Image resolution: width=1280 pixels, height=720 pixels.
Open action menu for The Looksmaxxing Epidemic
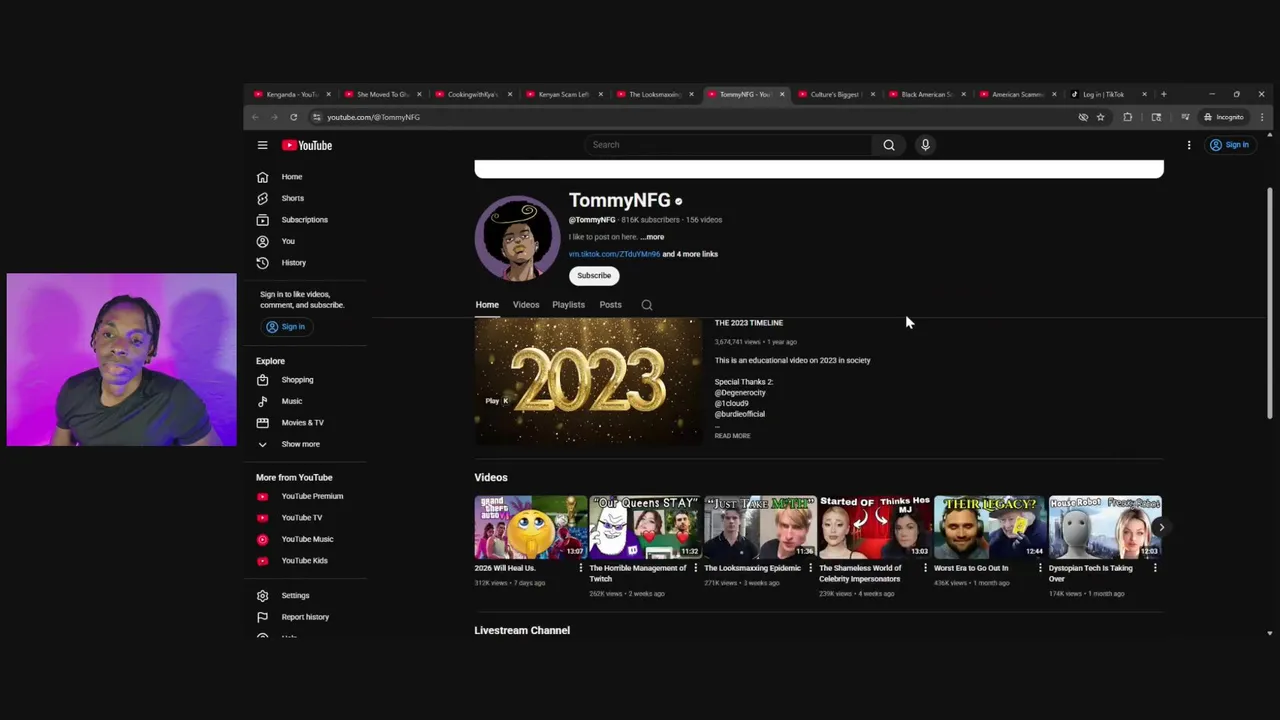point(810,568)
